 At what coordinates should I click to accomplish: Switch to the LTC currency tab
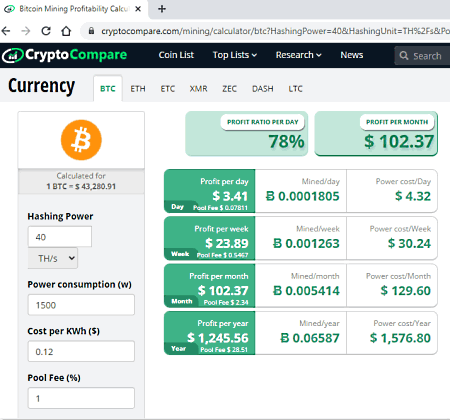[295, 89]
